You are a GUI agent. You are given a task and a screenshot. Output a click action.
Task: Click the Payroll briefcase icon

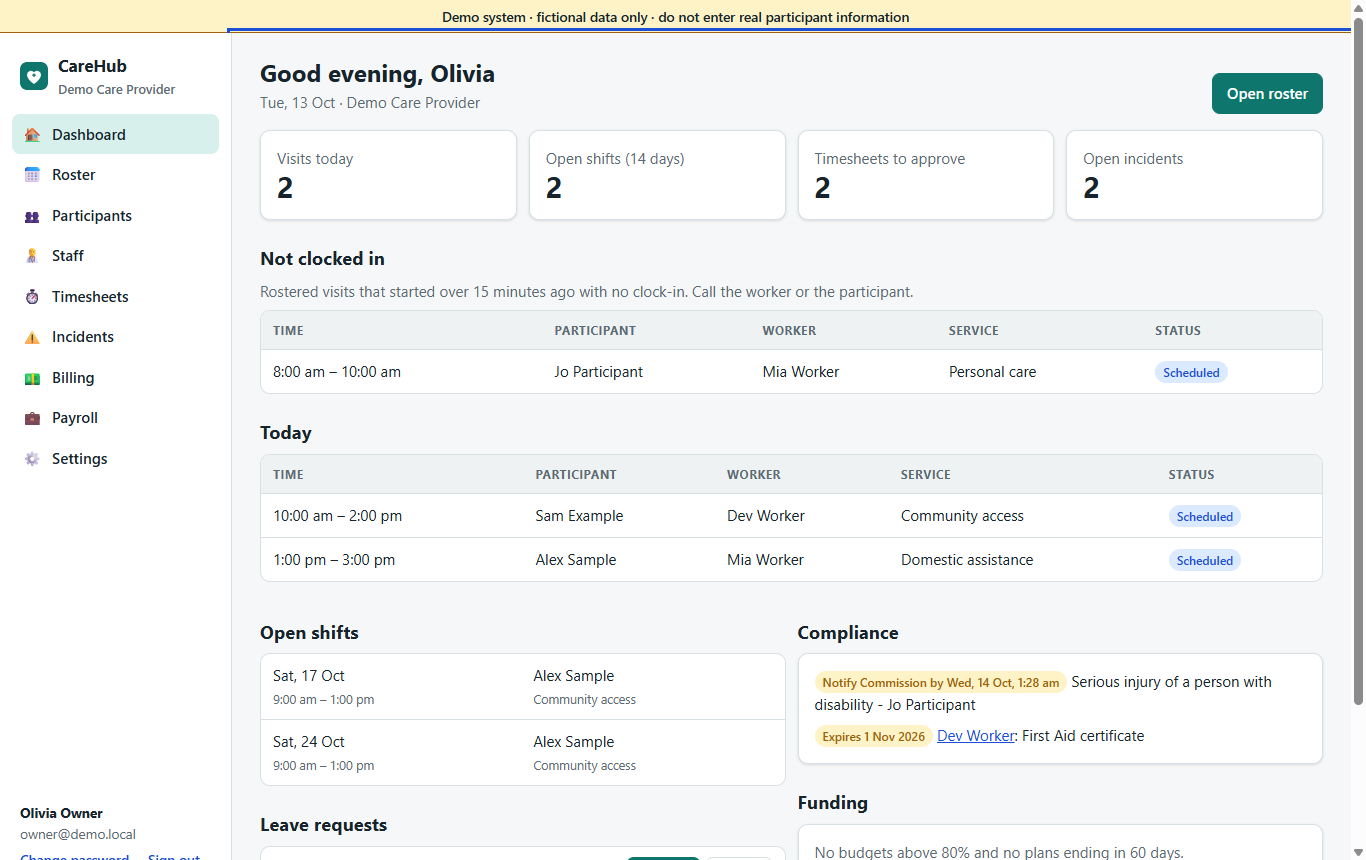point(32,418)
